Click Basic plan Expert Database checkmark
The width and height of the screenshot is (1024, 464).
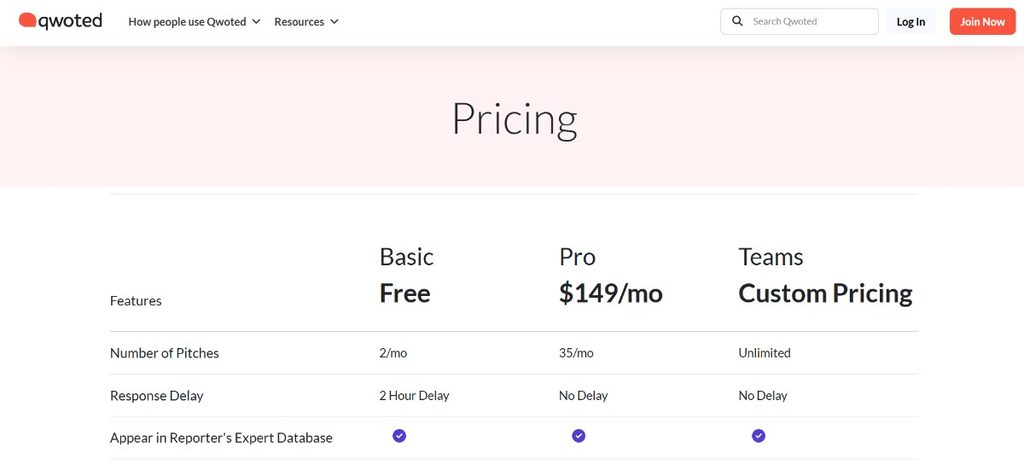[400, 436]
